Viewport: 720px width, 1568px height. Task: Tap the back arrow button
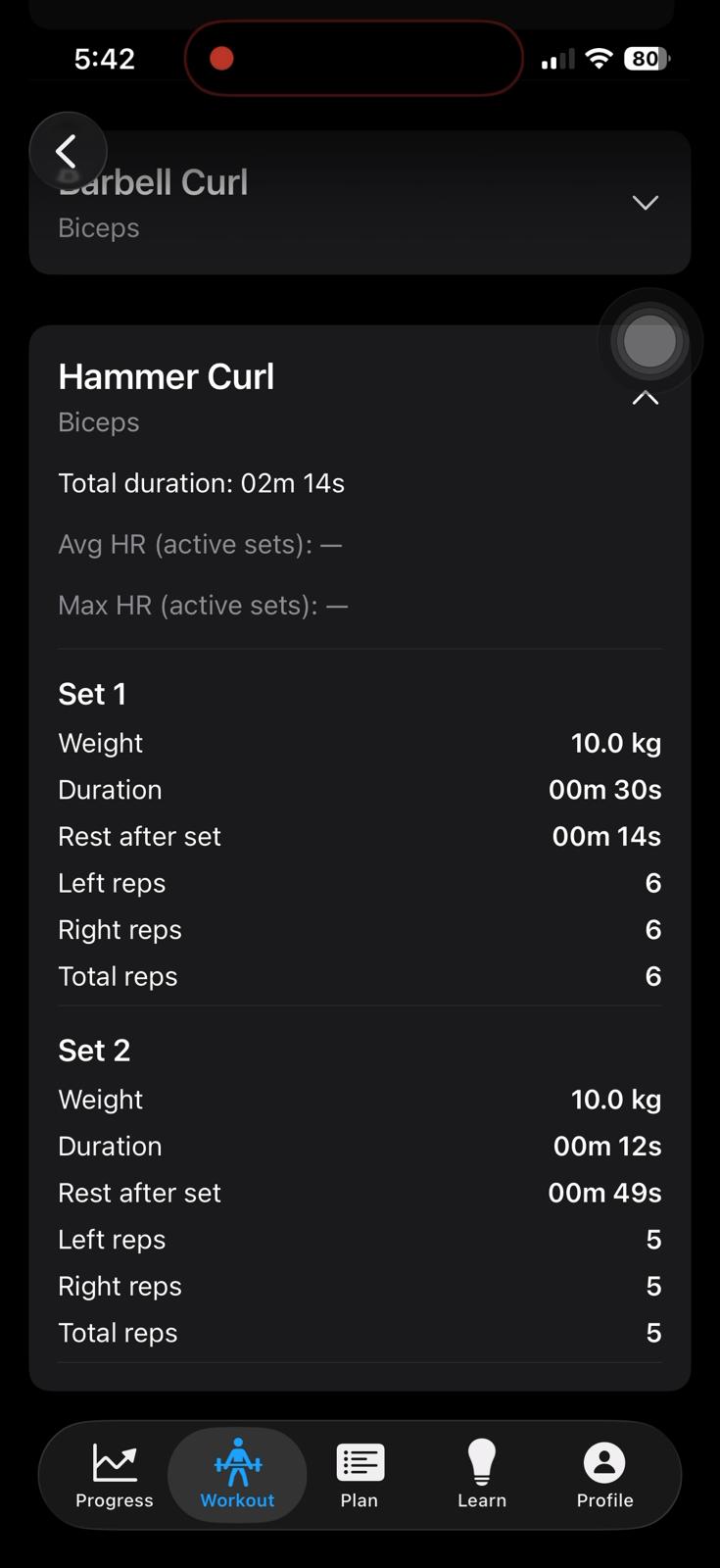(x=67, y=152)
